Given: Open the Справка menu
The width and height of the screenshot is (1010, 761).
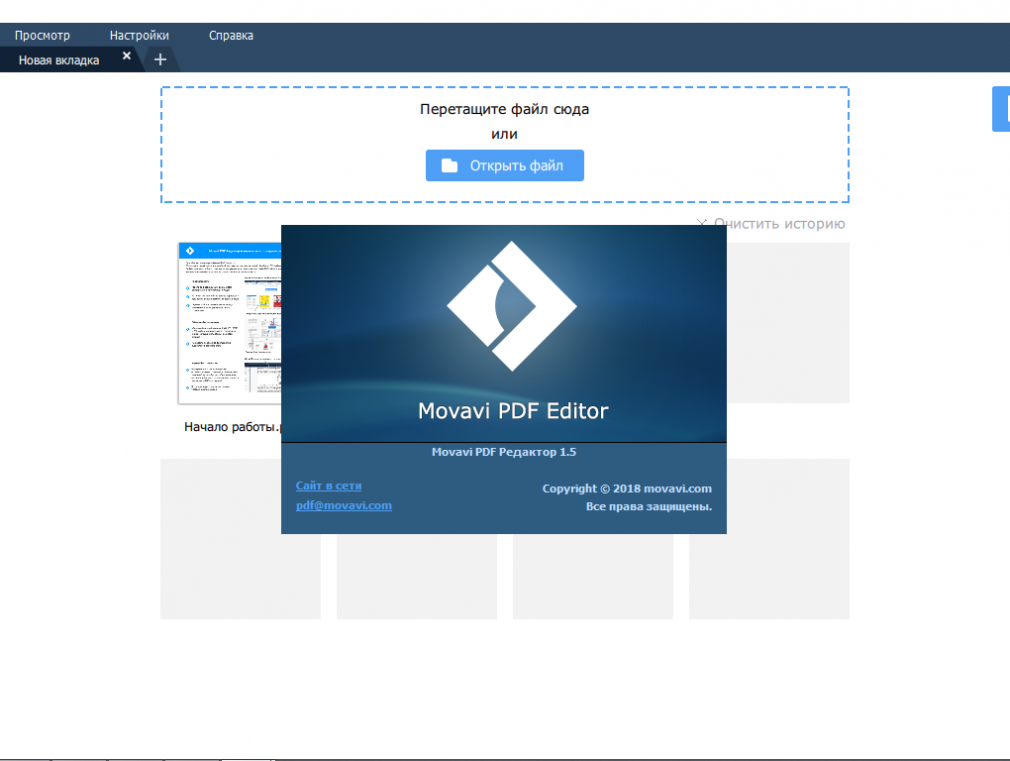Looking at the screenshot, I should (x=231, y=35).
